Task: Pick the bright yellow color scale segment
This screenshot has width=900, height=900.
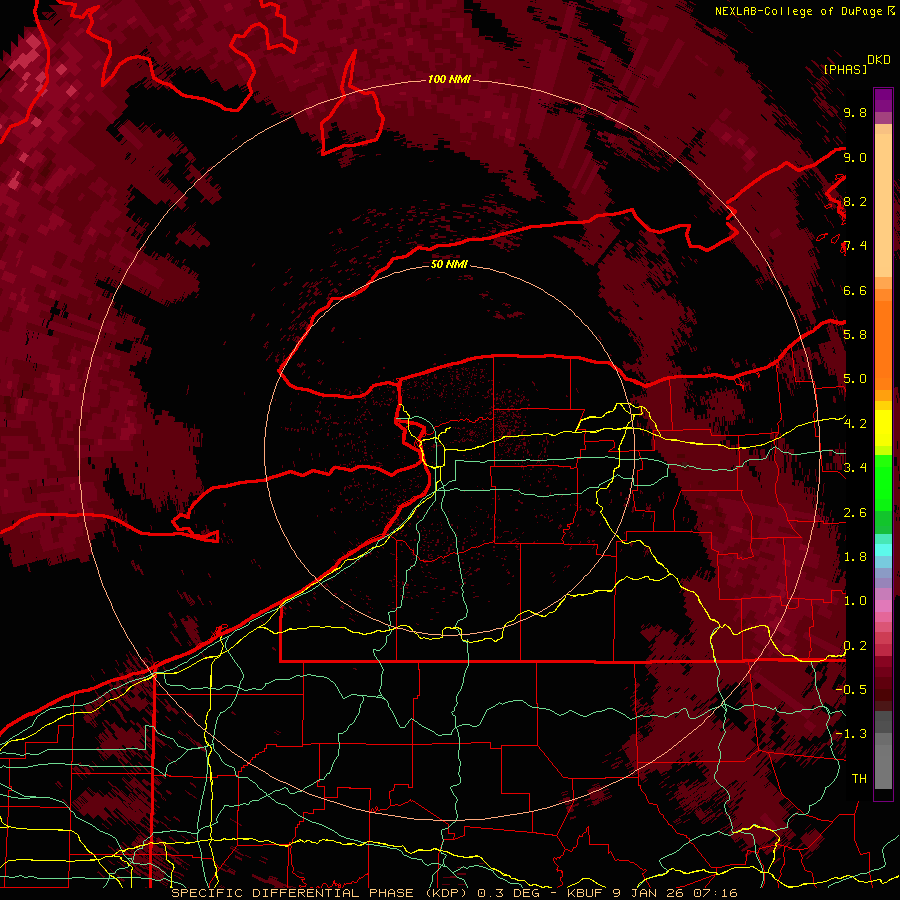Action: coord(883,428)
